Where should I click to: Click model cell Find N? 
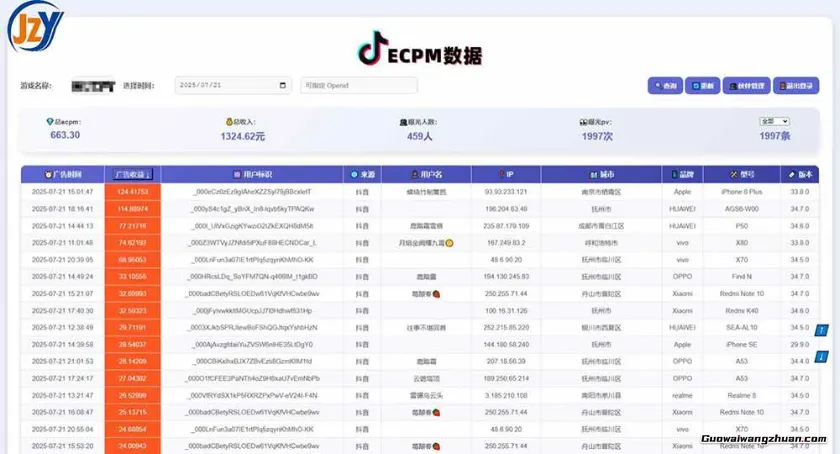tap(741, 277)
